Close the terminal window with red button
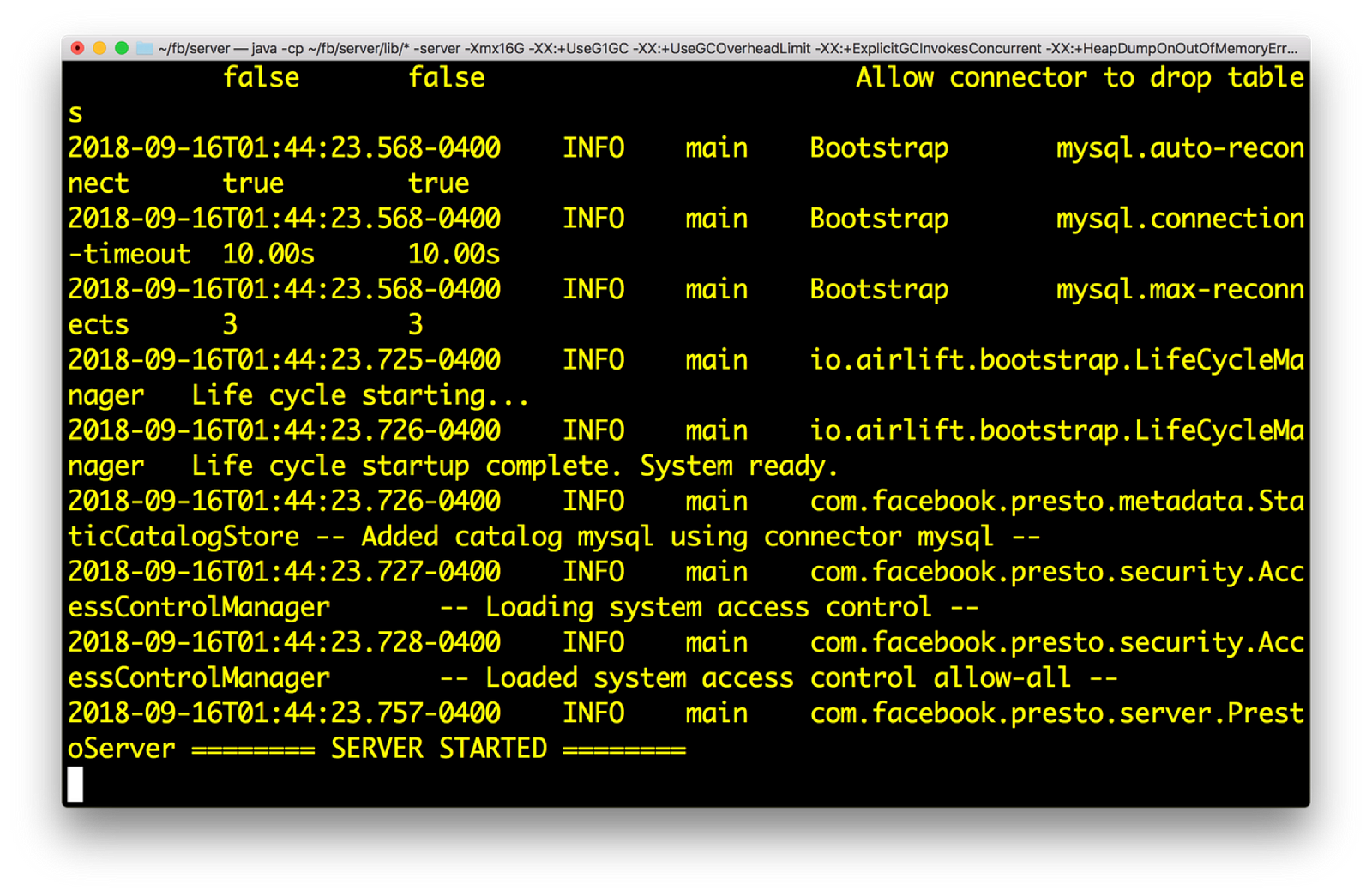Screen dimensions: 1372x896 click(x=78, y=48)
